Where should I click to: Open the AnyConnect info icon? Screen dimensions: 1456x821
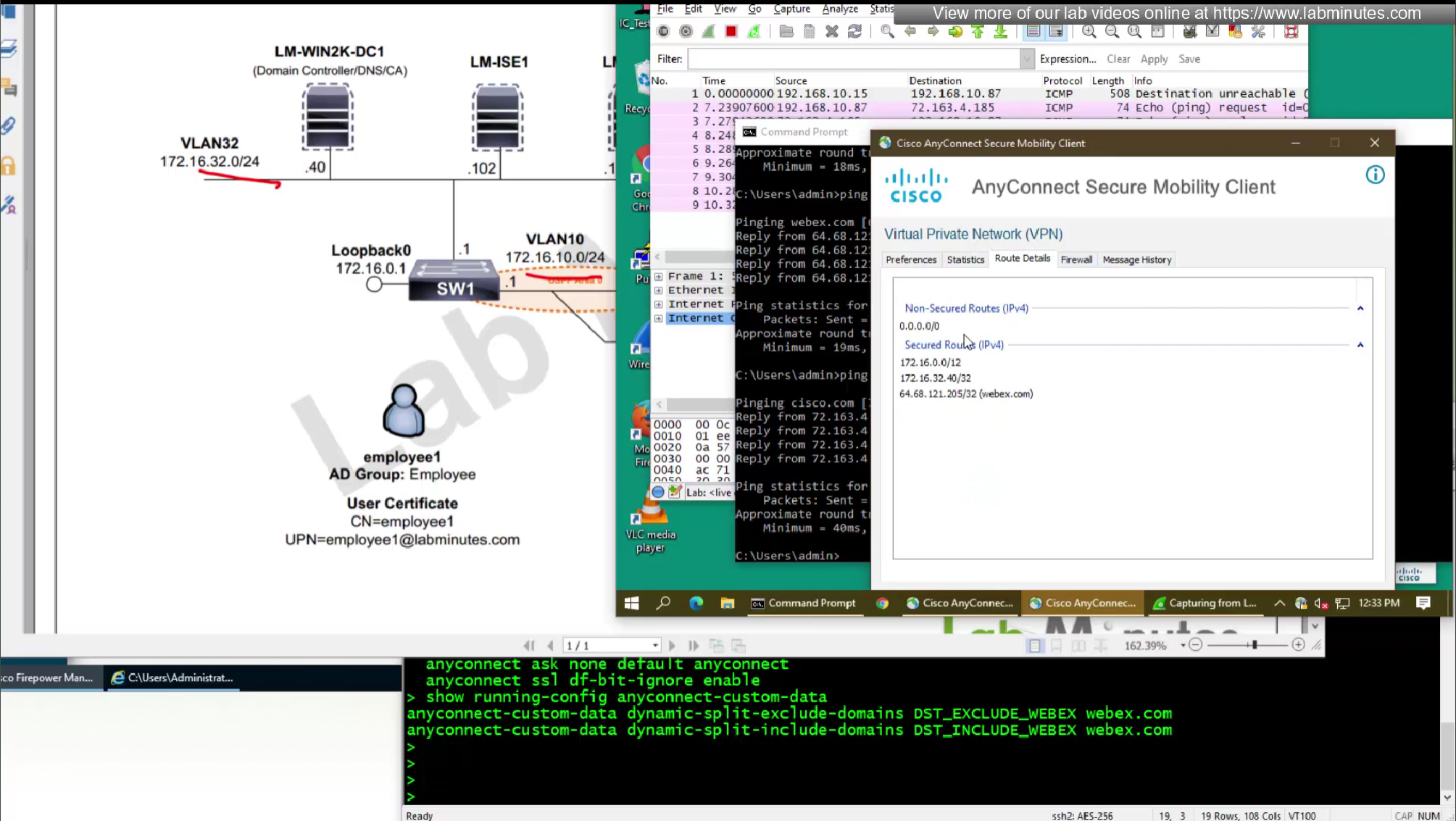[x=1375, y=175]
